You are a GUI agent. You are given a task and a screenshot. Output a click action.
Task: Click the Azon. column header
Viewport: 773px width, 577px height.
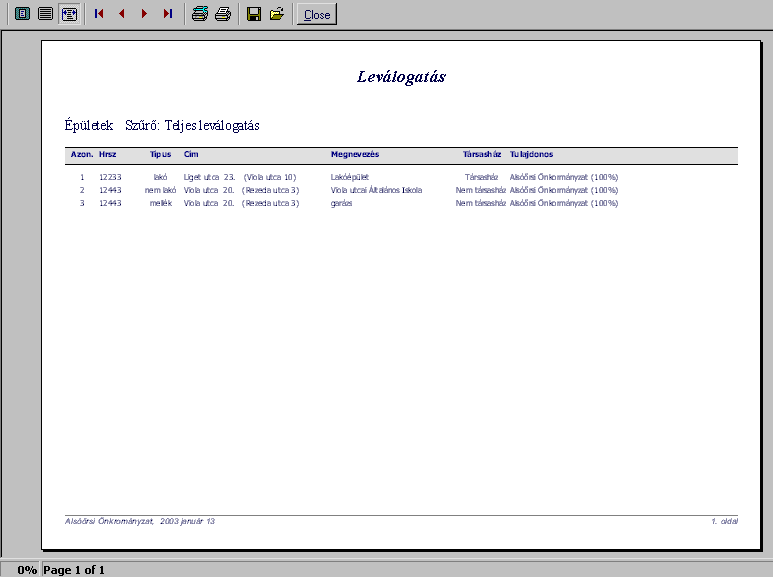point(82,154)
